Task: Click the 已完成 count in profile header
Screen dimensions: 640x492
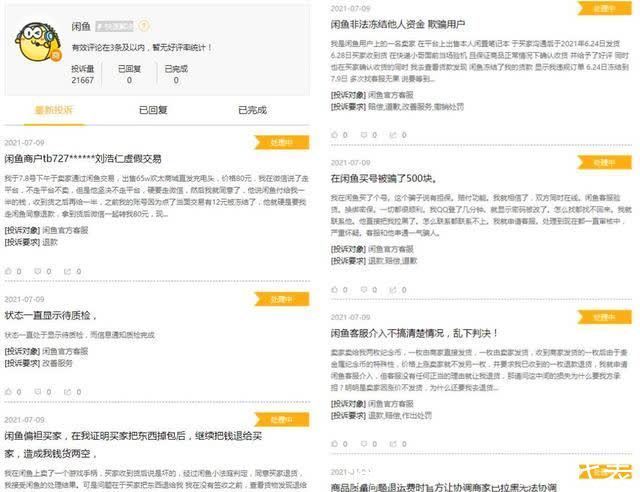Action: coord(176,74)
